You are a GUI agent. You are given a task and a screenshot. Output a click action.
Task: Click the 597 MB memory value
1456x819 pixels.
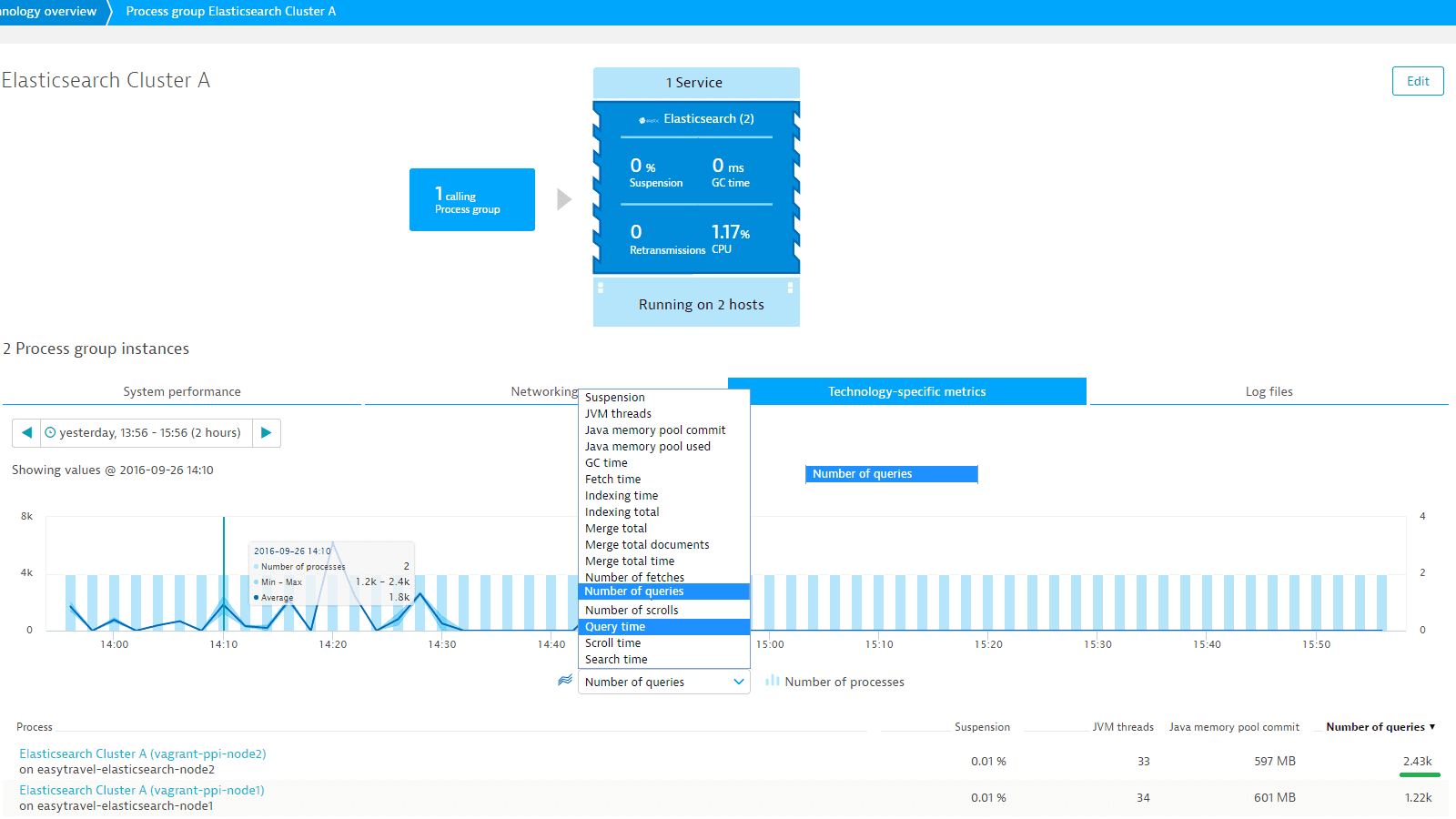point(1275,761)
